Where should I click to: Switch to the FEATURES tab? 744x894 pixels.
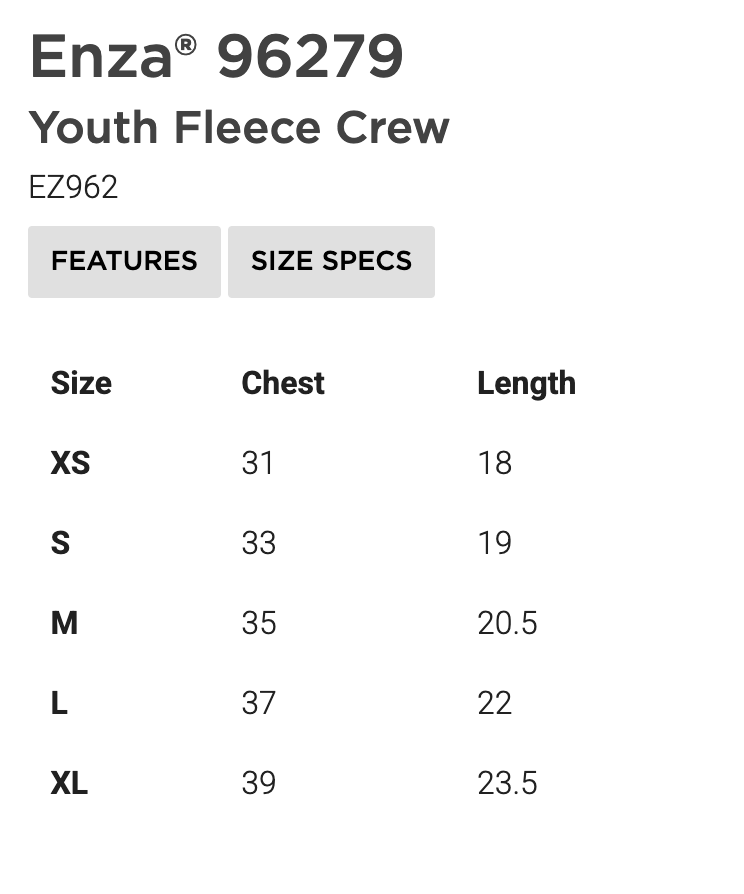tap(124, 261)
